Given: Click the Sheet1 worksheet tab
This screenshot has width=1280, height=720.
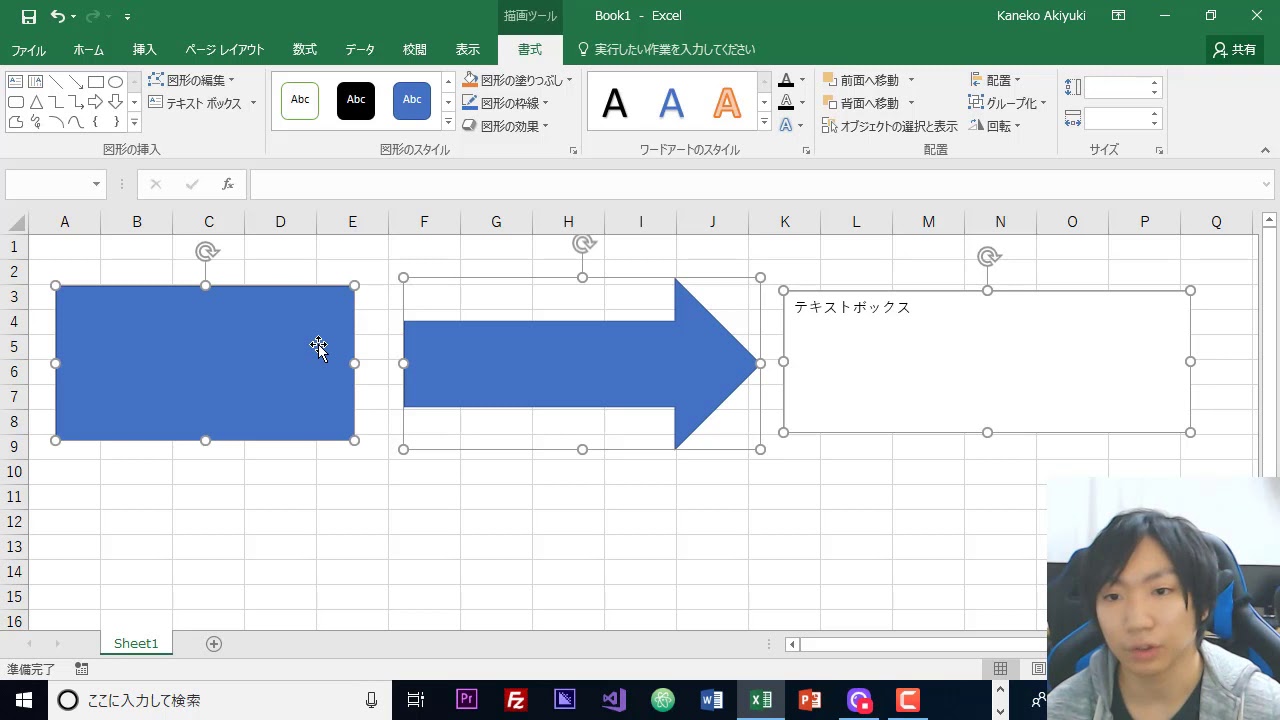Looking at the screenshot, I should coord(136,644).
